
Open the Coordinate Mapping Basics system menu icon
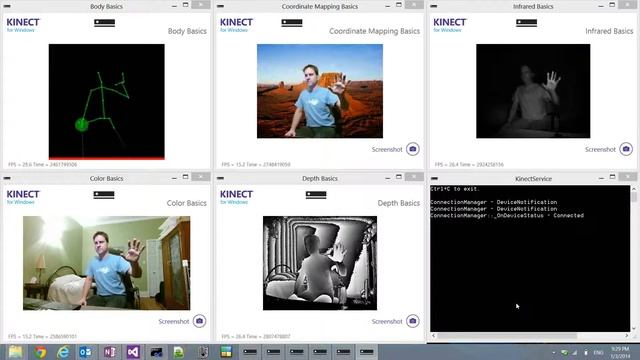tap(220, 6)
